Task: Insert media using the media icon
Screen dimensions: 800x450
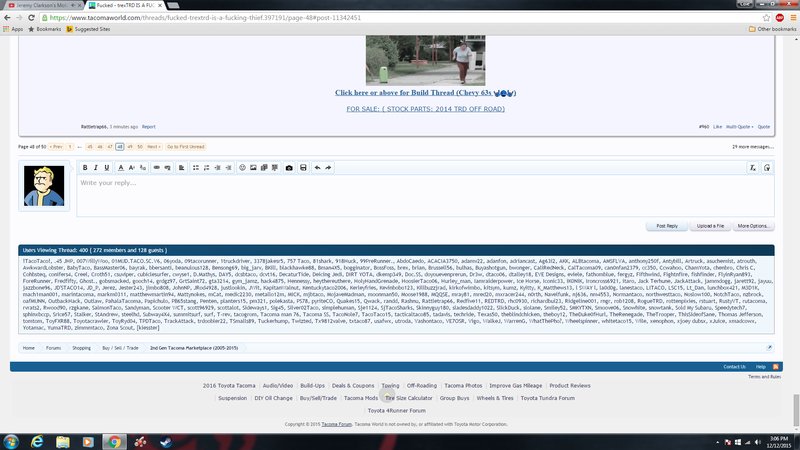Action: [x=264, y=168]
